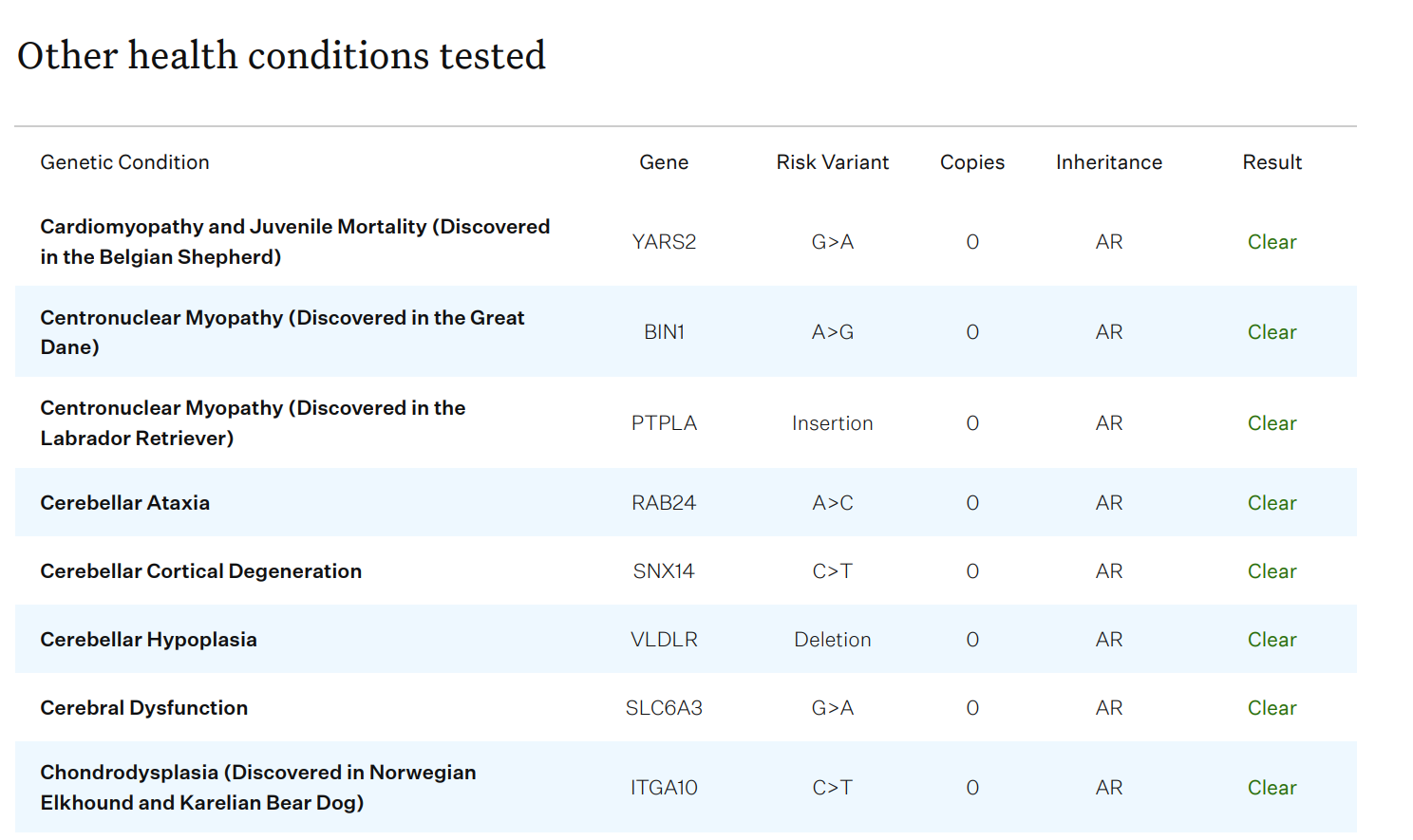Select the Cerebellar Ataxia condition
The image size is (1413, 840).
(x=124, y=503)
